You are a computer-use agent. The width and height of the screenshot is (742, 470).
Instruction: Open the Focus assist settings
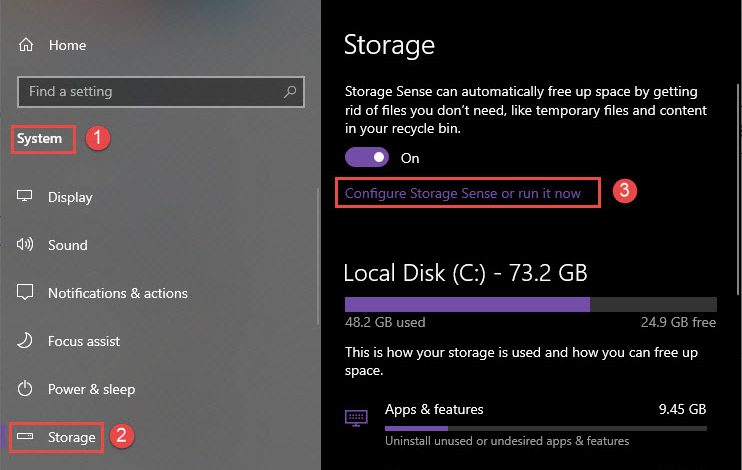84,341
